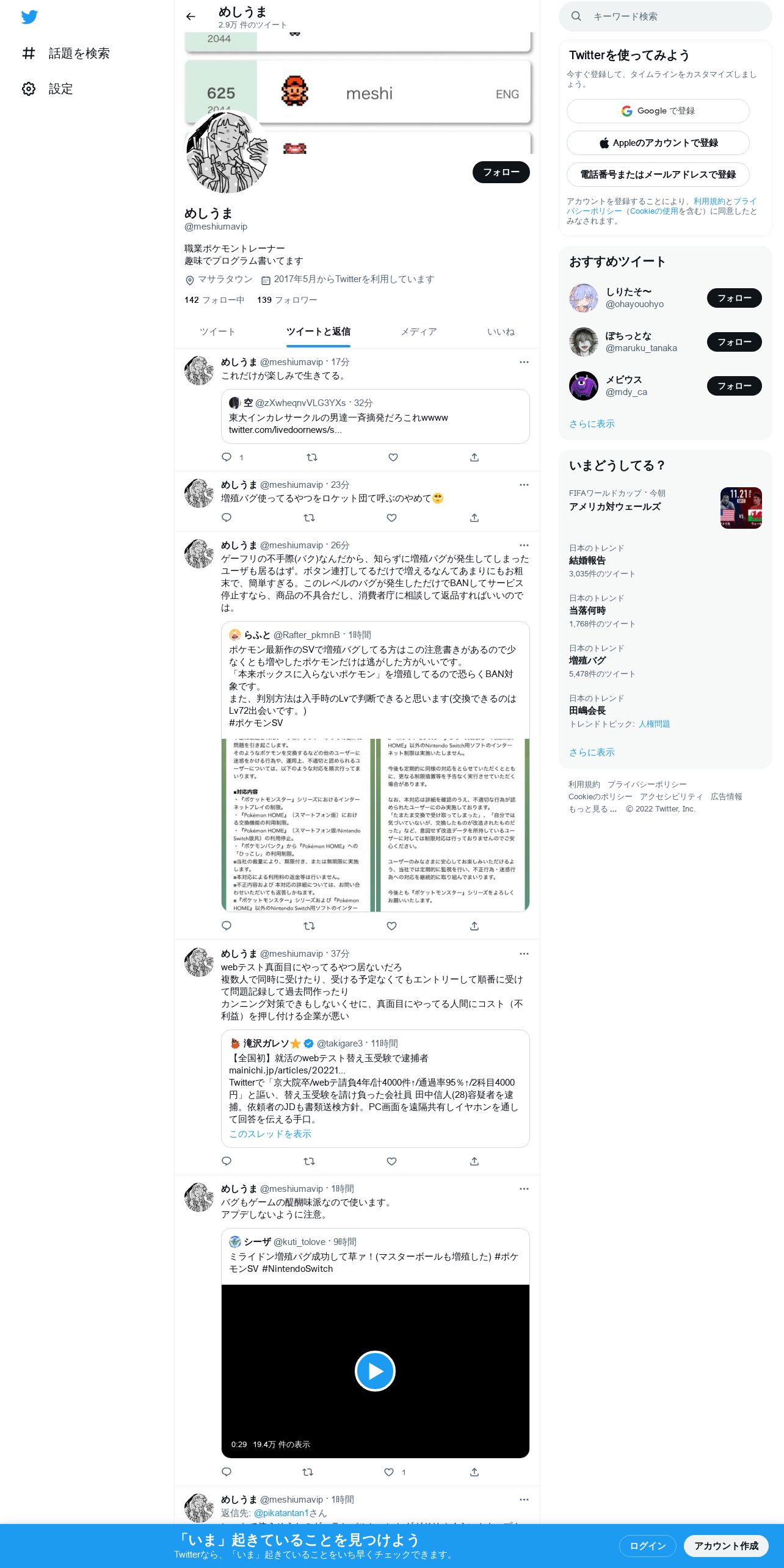Switch to the メディア tab
This screenshot has width=784, height=1568.
point(419,332)
